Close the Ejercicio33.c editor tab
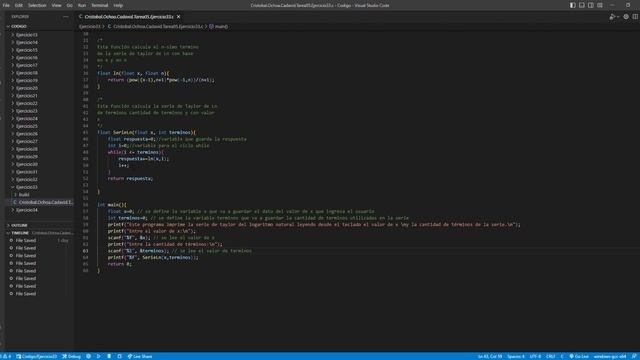Viewport: 640px width, 360px height. [178, 17]
